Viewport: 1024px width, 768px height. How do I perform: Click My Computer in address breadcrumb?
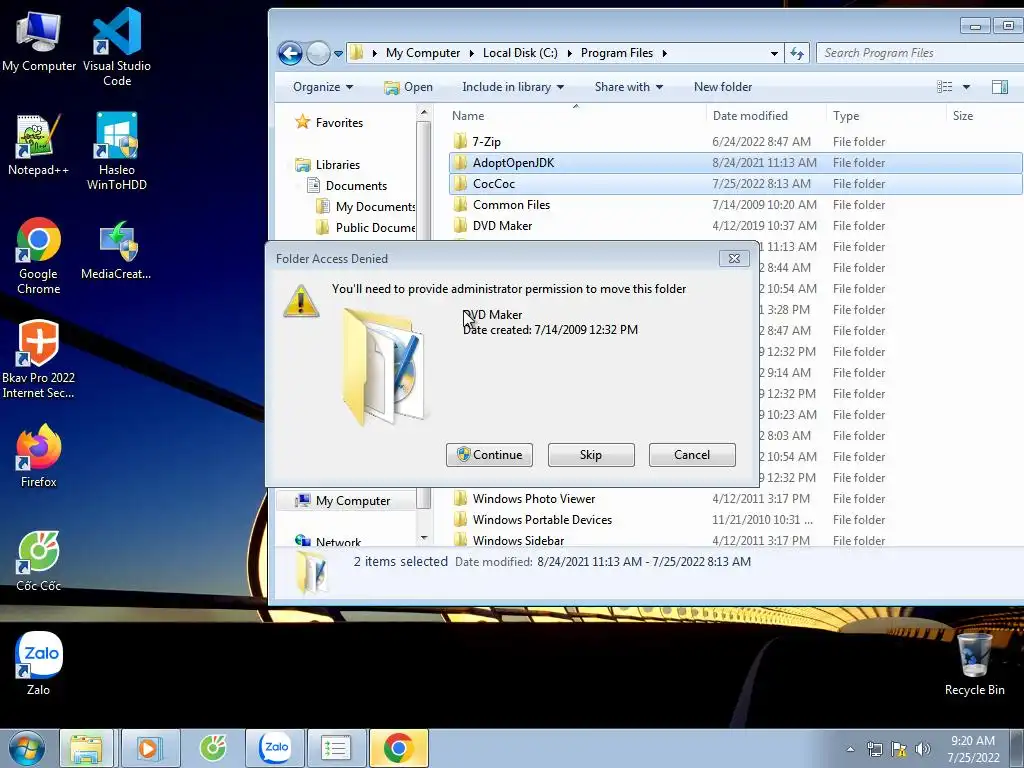pyautogui.click(x=423, y=53)
